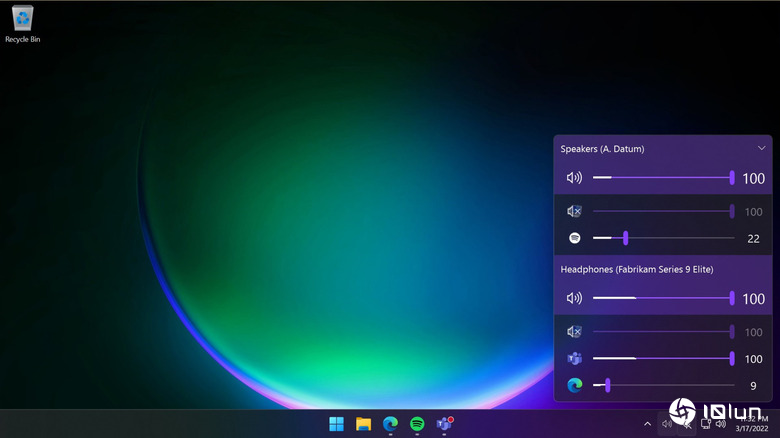Open Spotify from the taskbar
Image resolution: width=780 pixels, height=438 pixels.
tap(417, 424)
